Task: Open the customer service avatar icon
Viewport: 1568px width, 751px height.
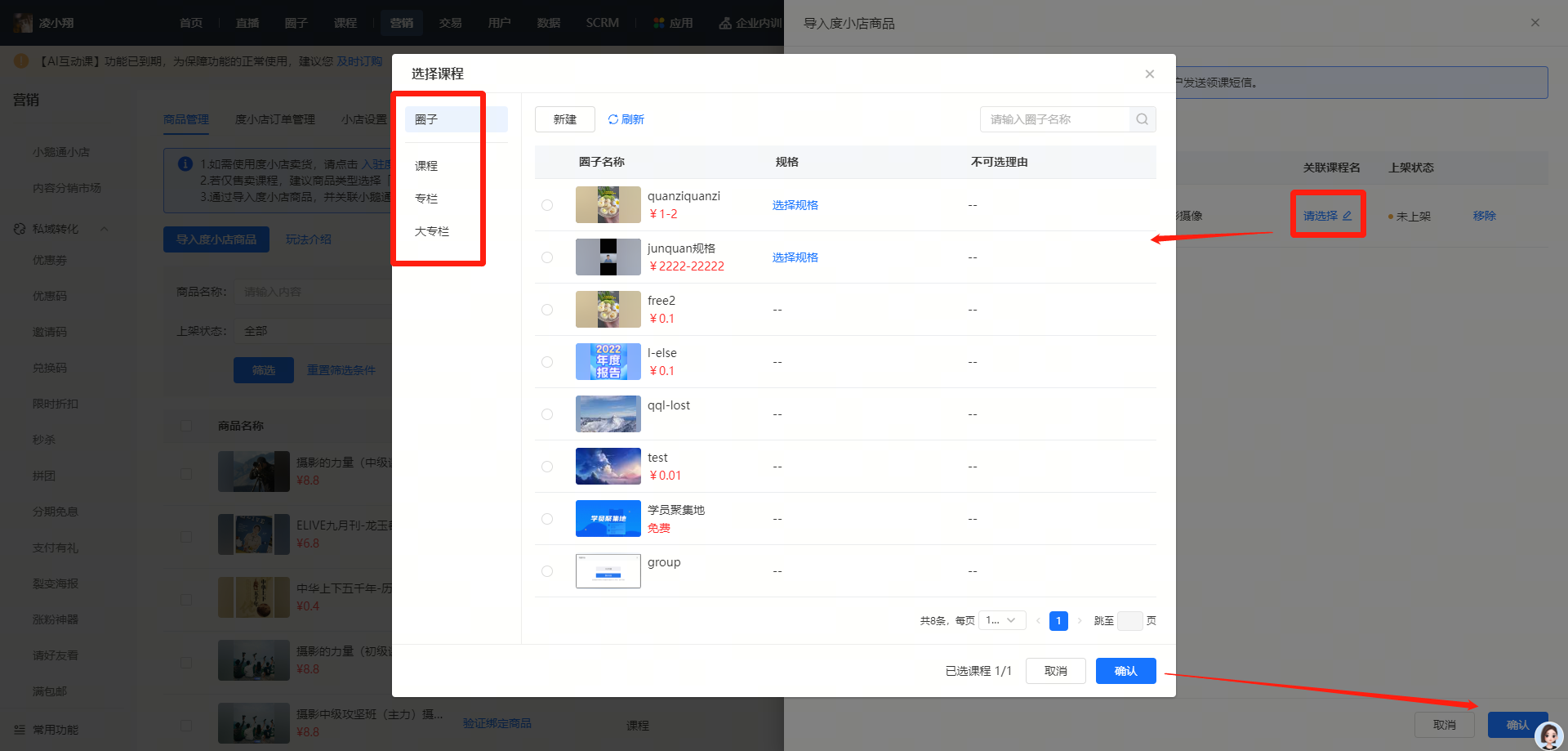Action: pyautogui.click(x=1549, y=735)
